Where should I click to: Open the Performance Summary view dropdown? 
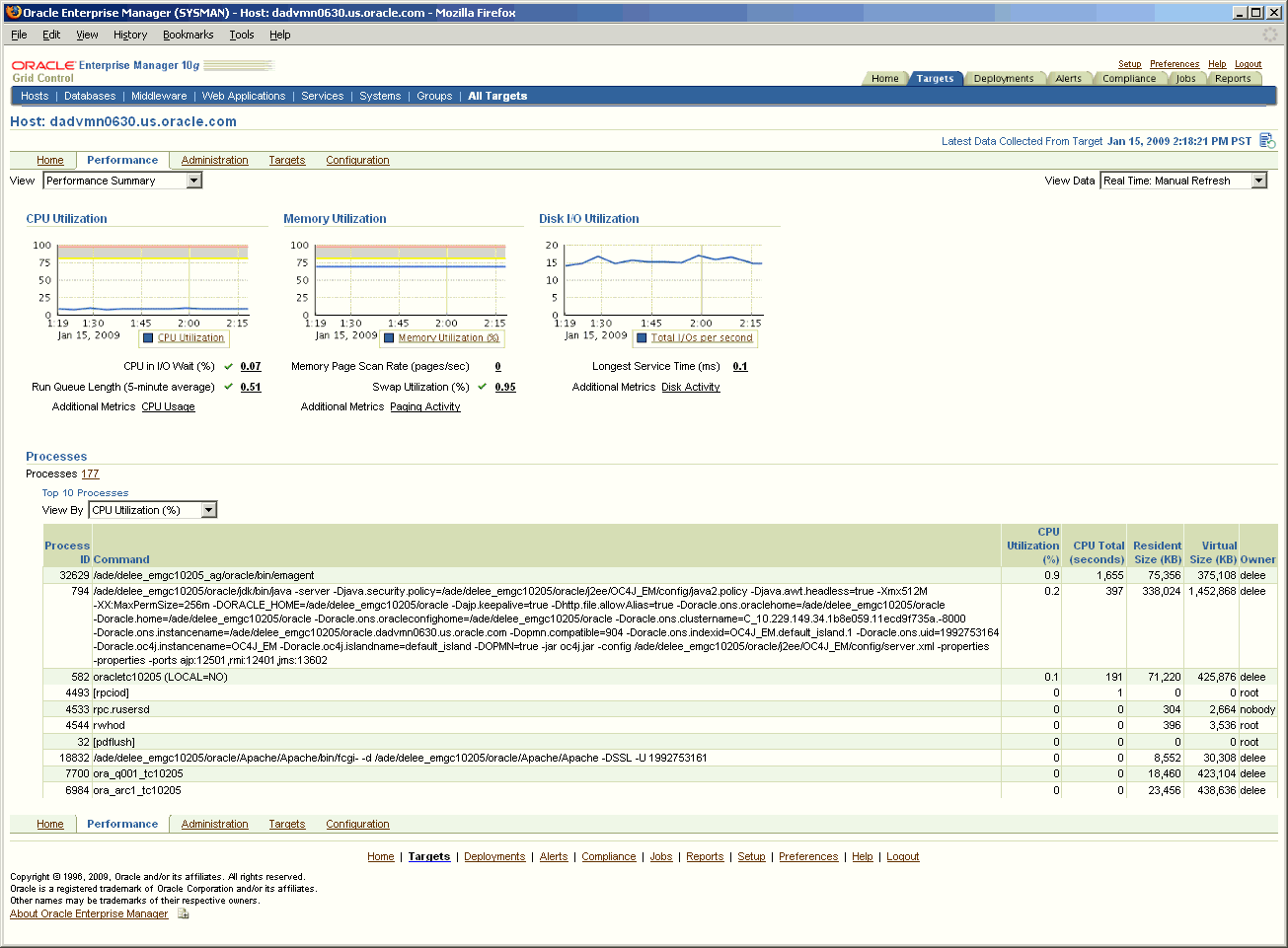point(195,181)
